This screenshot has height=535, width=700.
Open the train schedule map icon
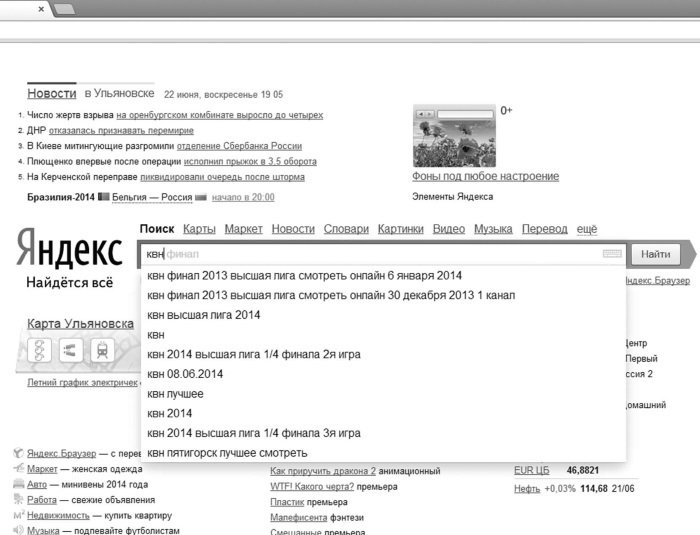[x=102, y=350]
